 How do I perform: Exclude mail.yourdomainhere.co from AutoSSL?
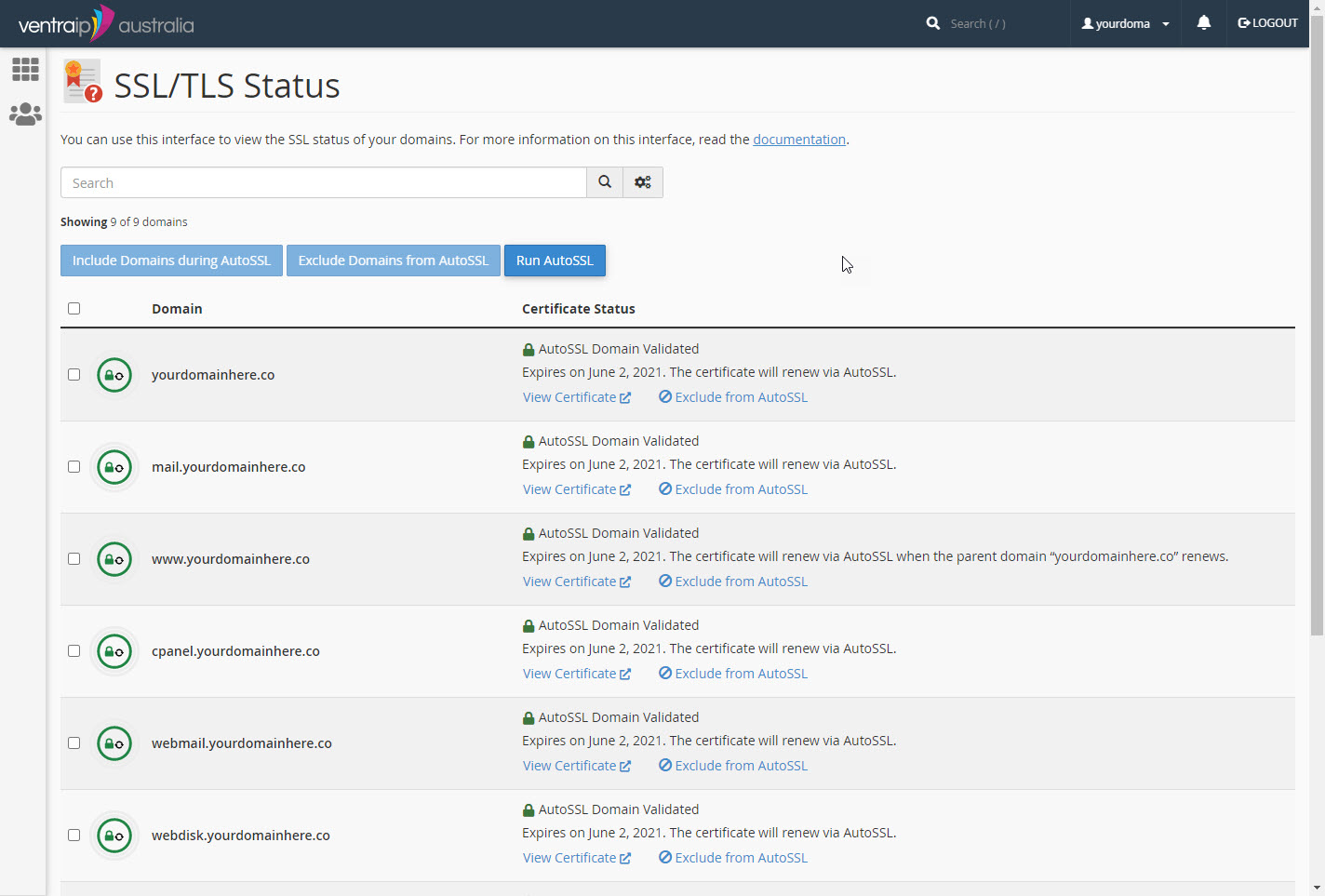(x=733, y=489)
